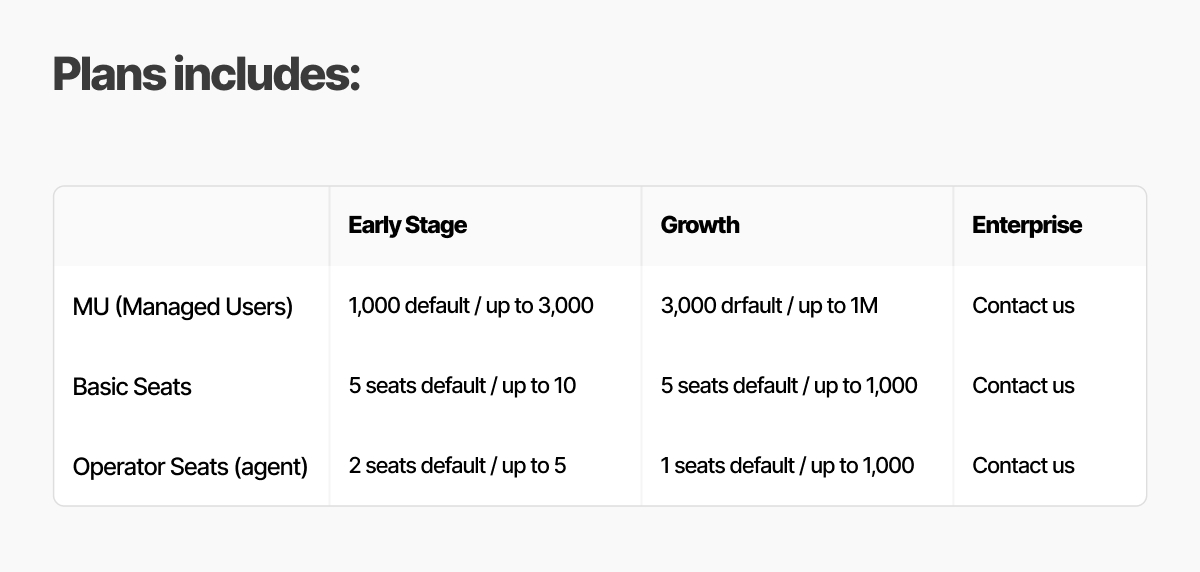Open Contact us in the Basic Seats row
The height and width of the screenshot is (572, 1200).
pyautogui.click(x=1023, y=385)
